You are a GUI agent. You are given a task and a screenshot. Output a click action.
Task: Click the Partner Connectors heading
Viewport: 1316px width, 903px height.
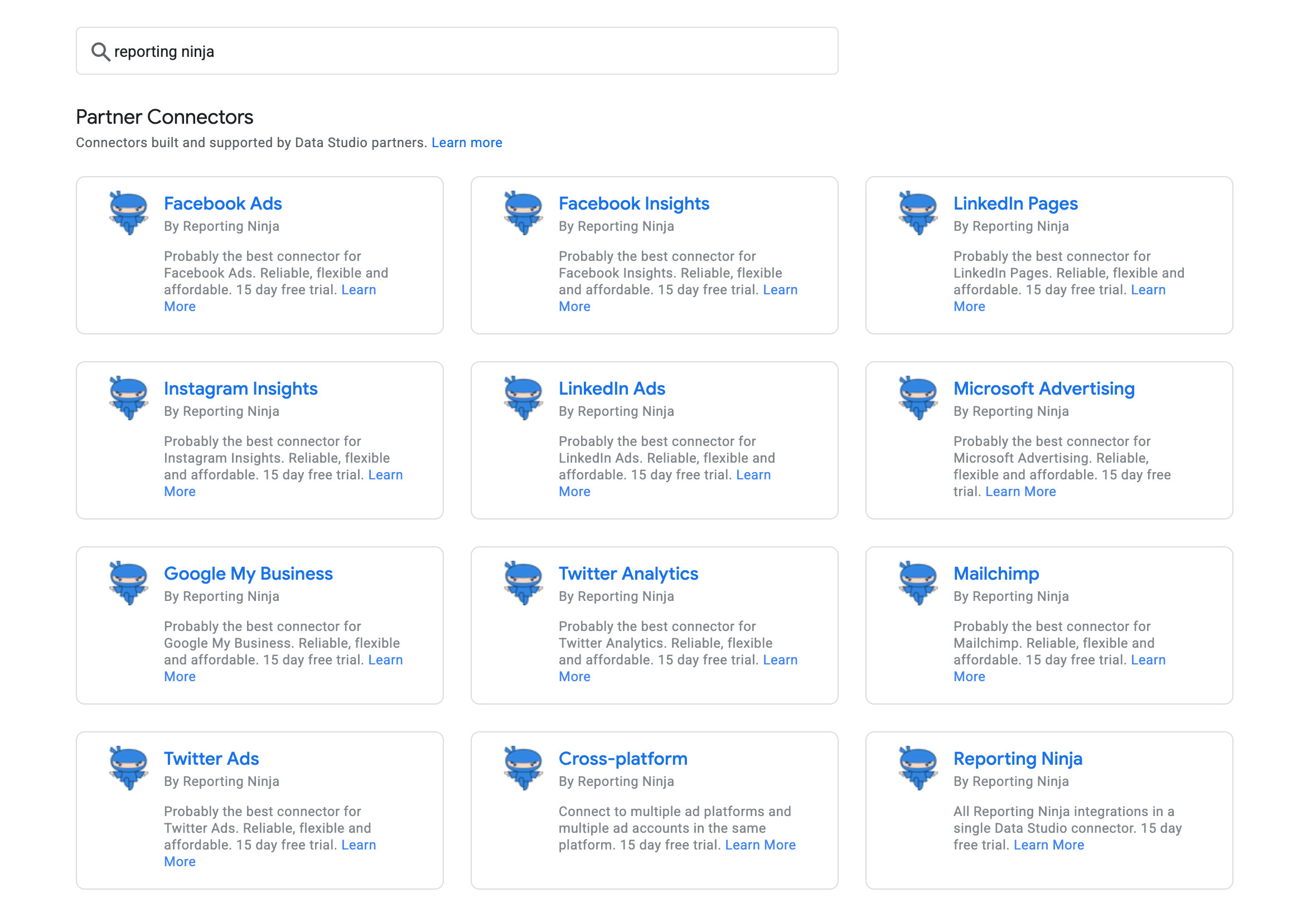pos(164,116)
